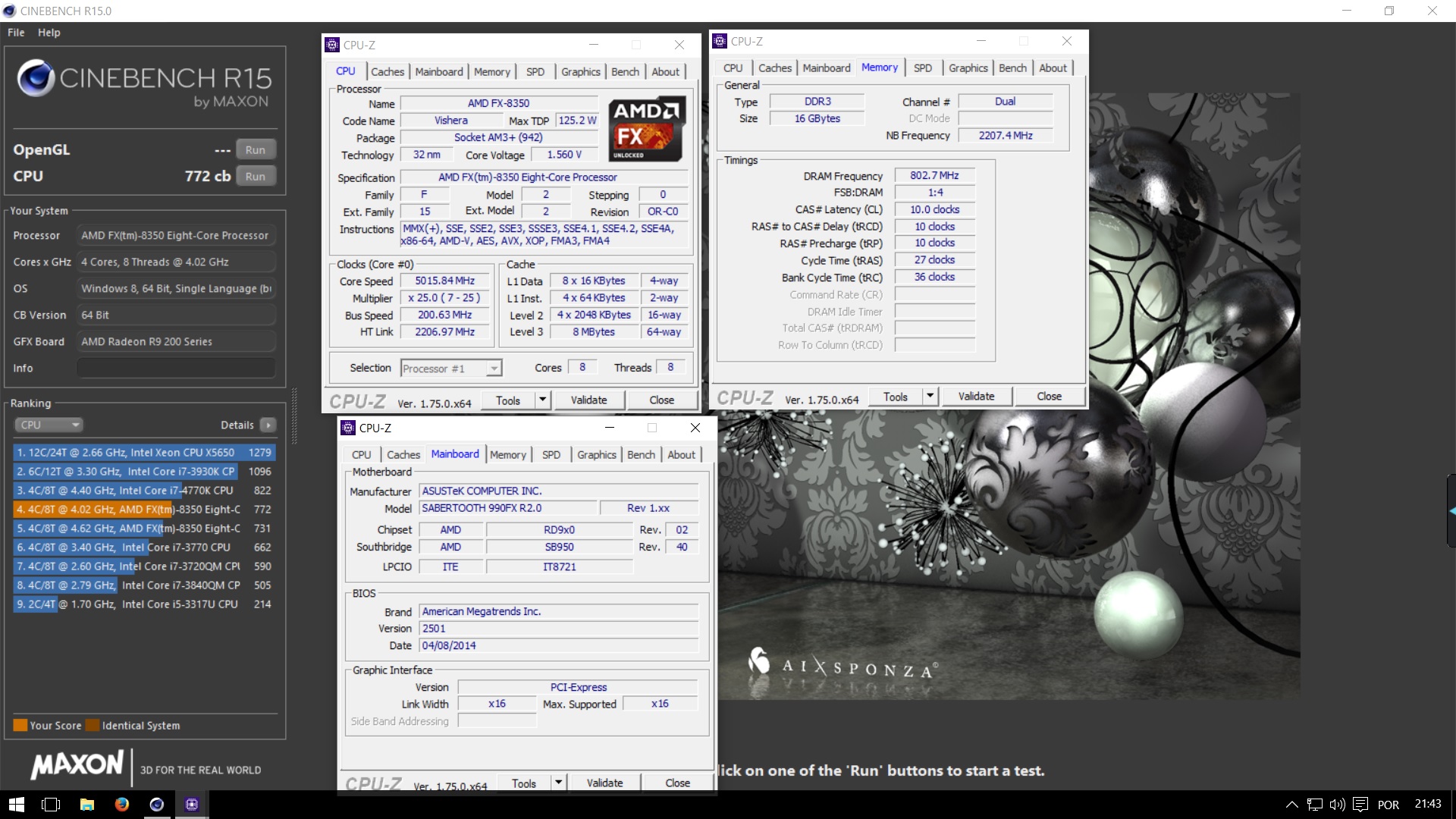Click the AMD Radeon R9 200 Series field
Image resolution: width=1456 pixels, height=819 pixels.
coord(176,341)
